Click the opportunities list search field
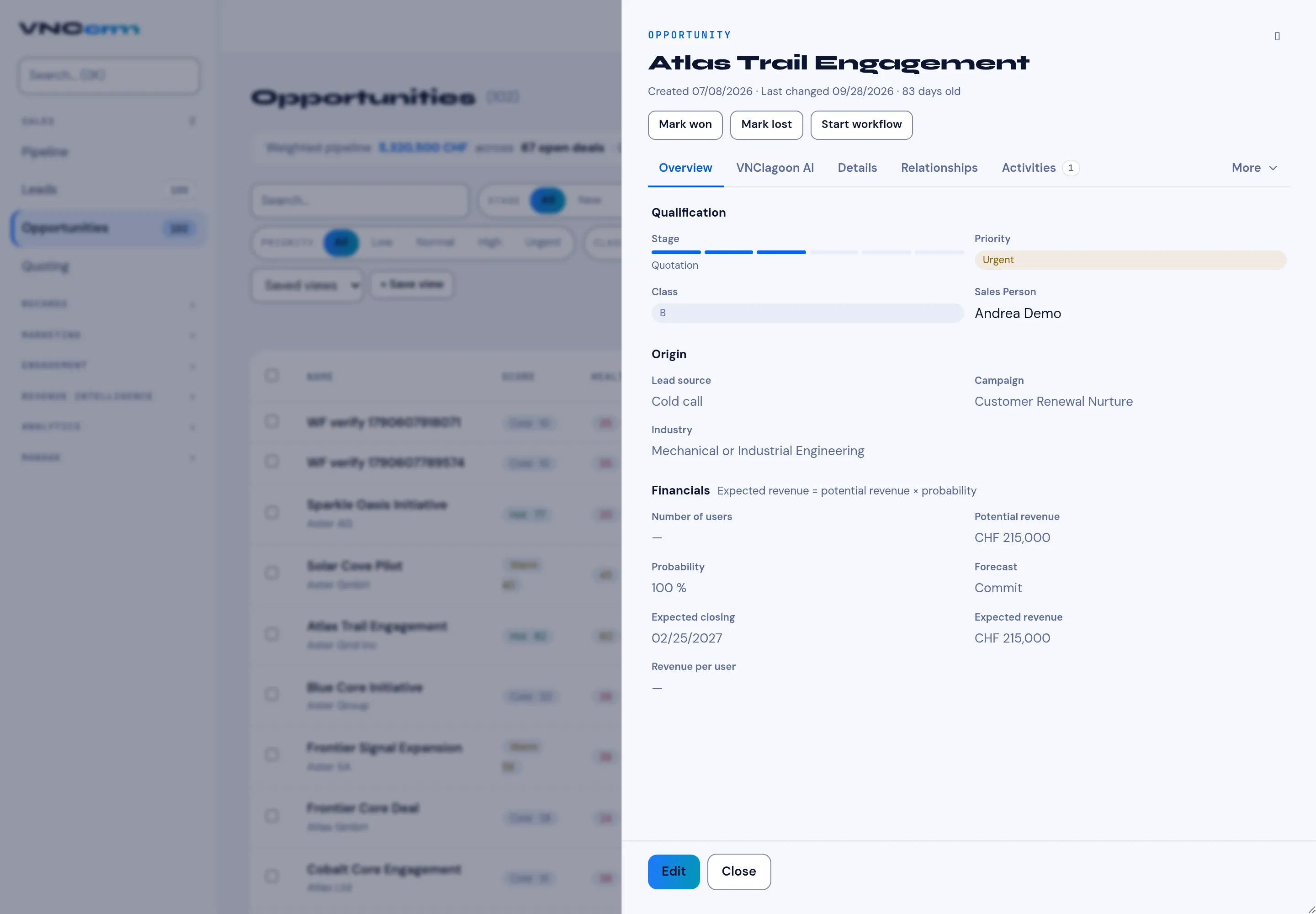This screenshot has width=1316, height=914. (x=360, y=201)
